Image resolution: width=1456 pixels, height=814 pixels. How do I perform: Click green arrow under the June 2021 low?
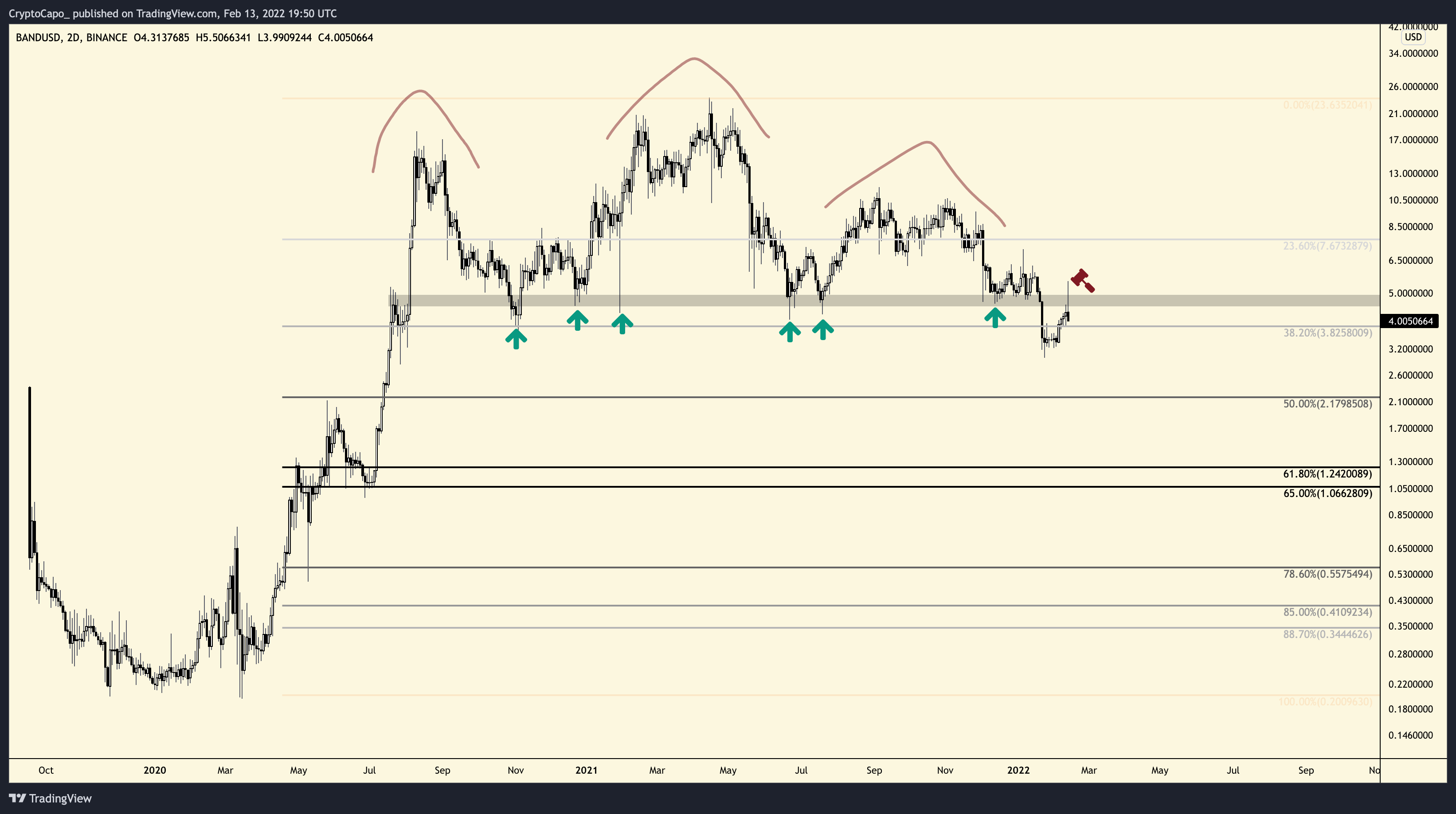point(790,331)
